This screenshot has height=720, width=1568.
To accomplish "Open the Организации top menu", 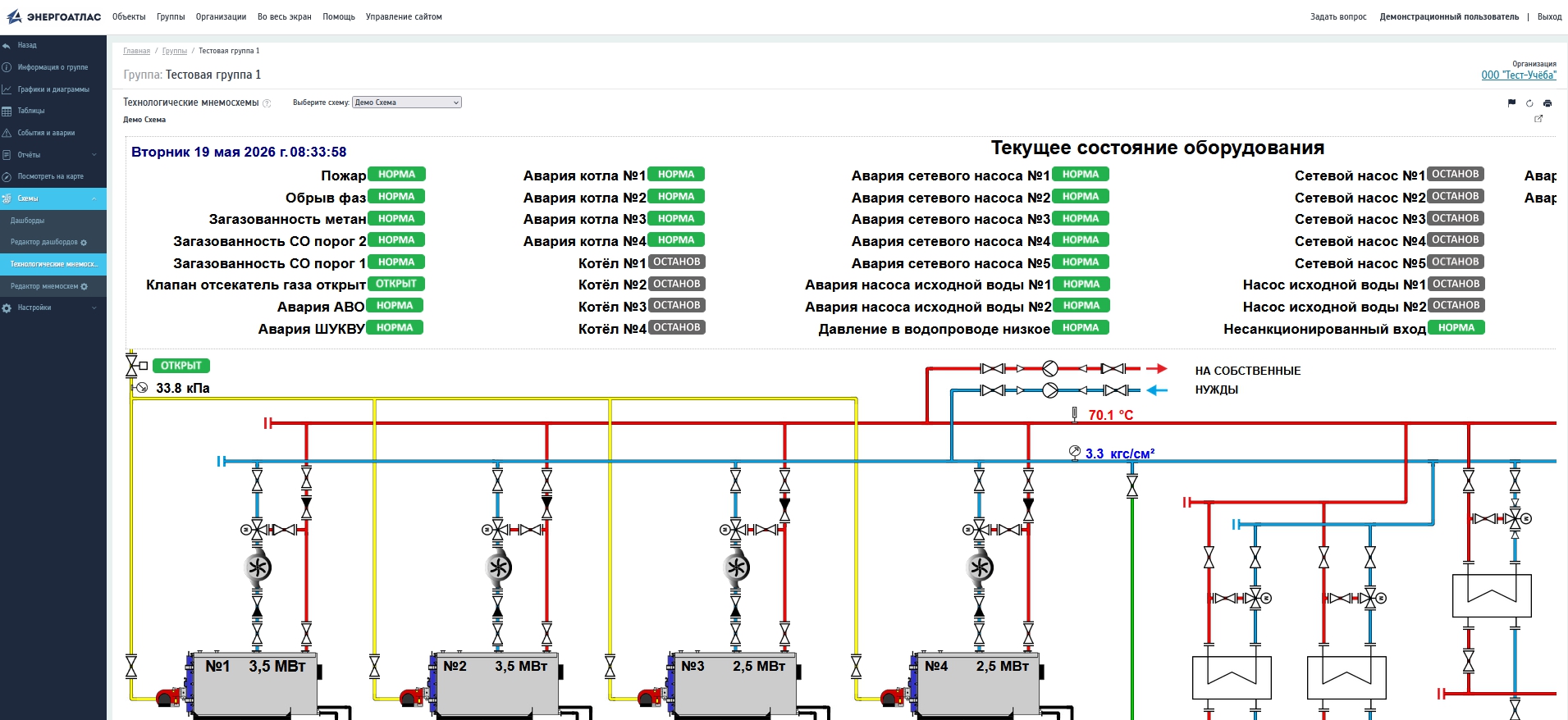I will [x=221, y=16].
